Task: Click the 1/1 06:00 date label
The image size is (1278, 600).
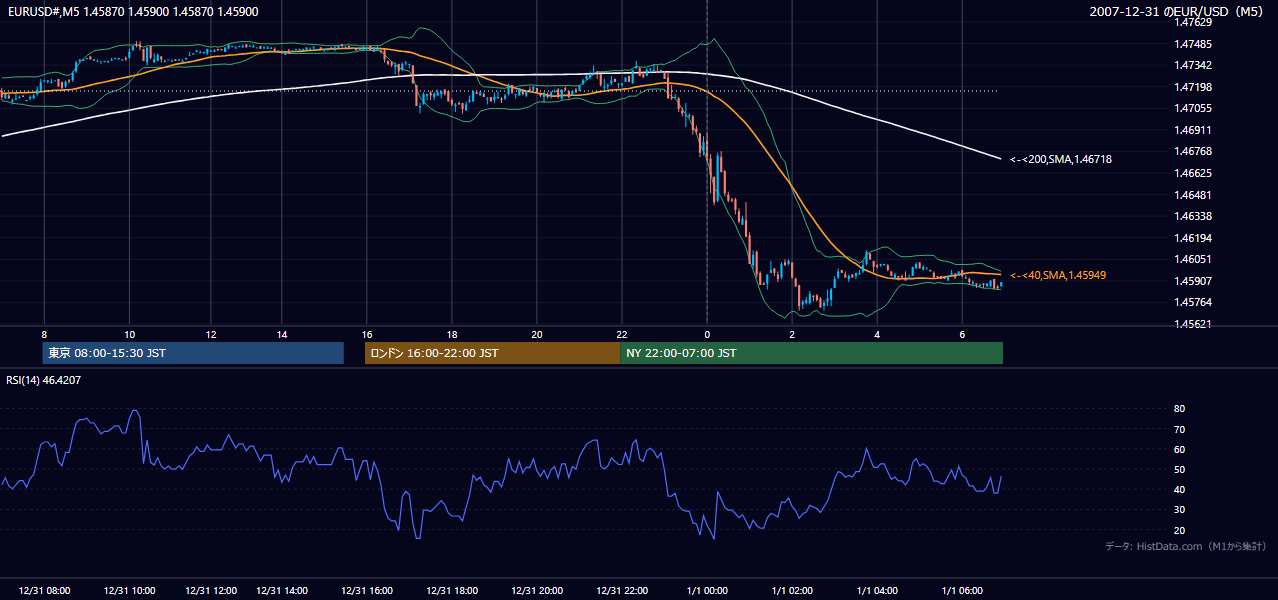Action: tap(962, 591)
